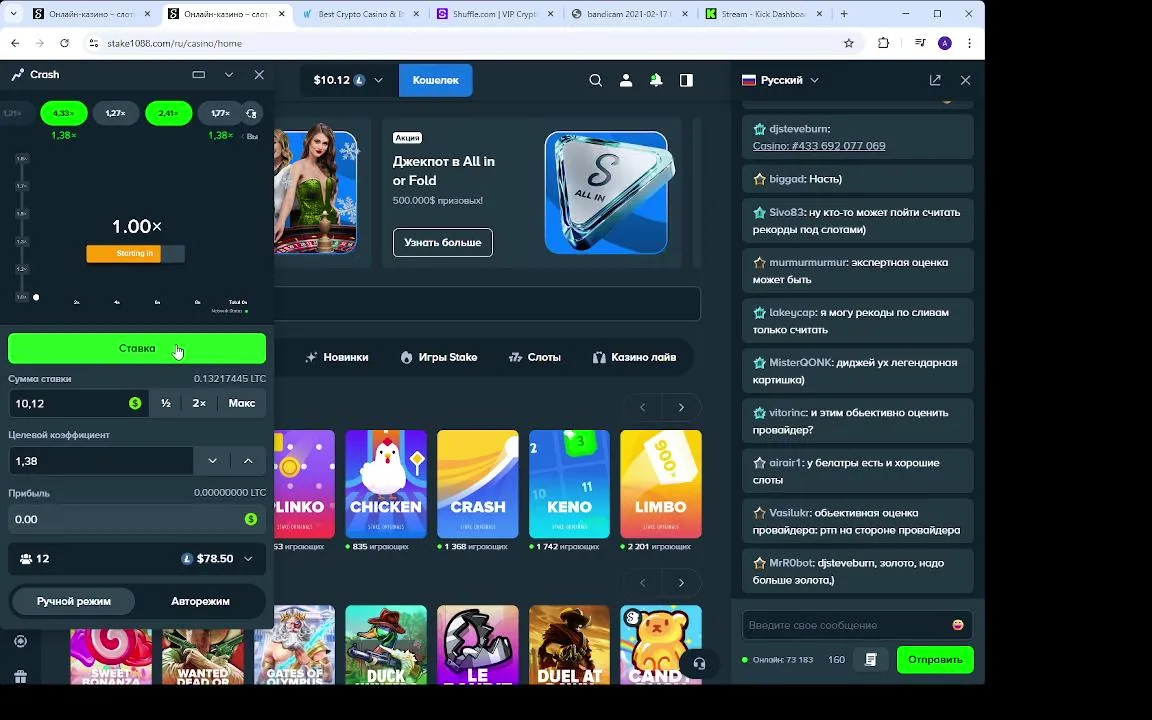
Task: Select the 1,27× previous round pill
Action: tap(115, 113)
